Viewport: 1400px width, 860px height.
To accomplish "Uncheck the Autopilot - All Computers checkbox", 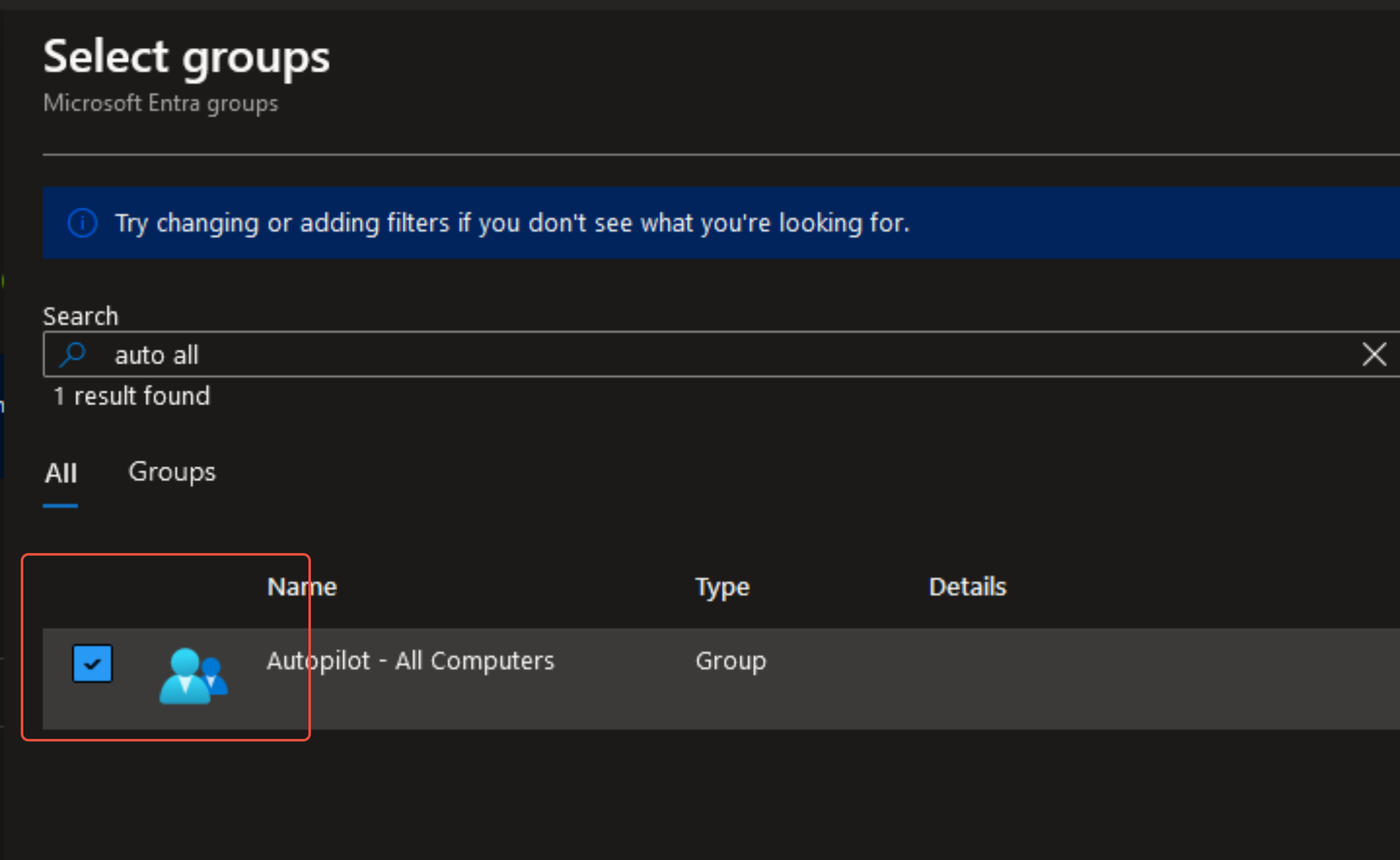I will point(93,663).
